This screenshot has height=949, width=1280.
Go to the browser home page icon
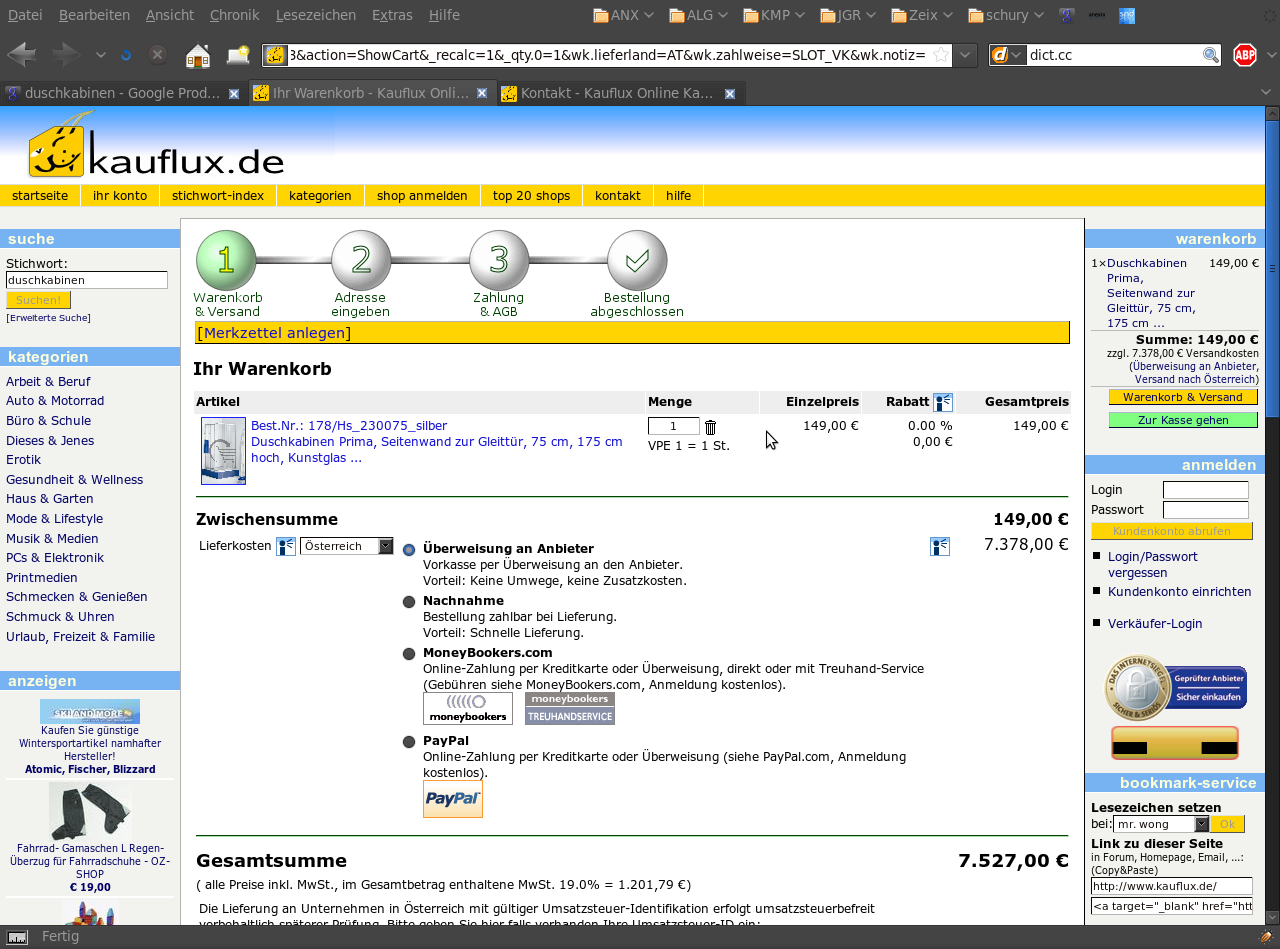[x=198, y=55]
